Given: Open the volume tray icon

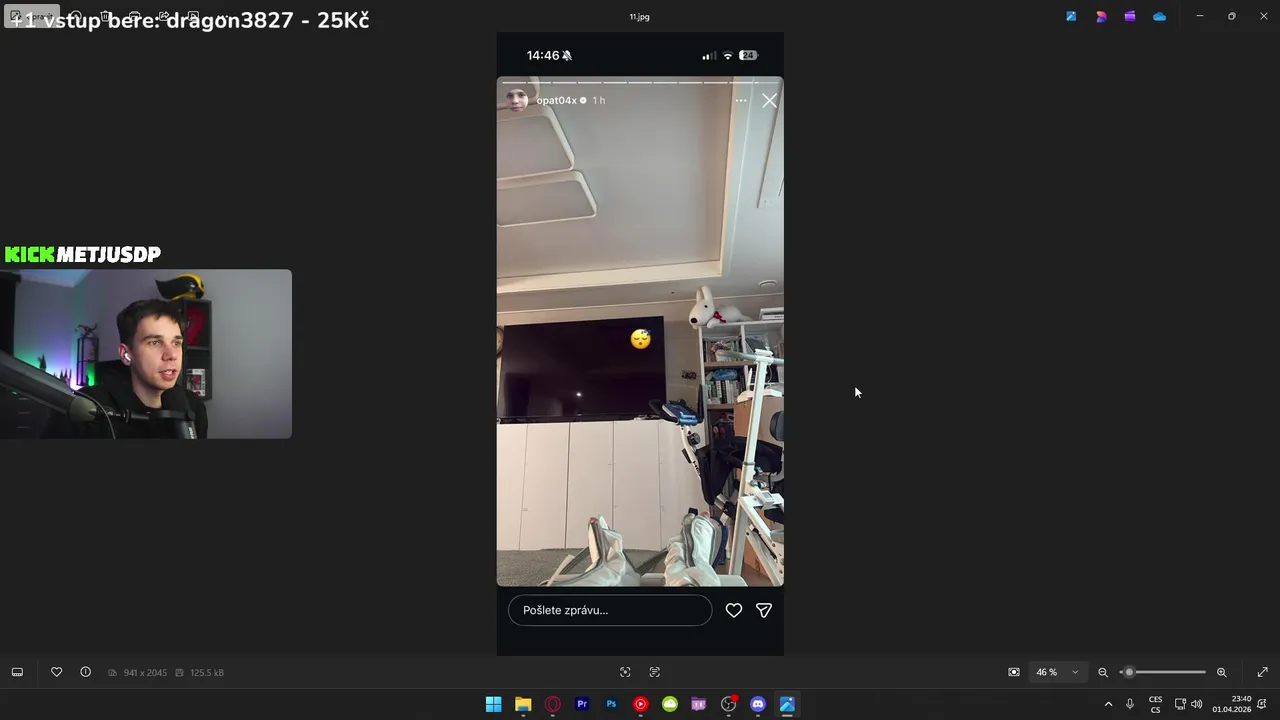Looking at the screenshot, I should coord(1197,704).
